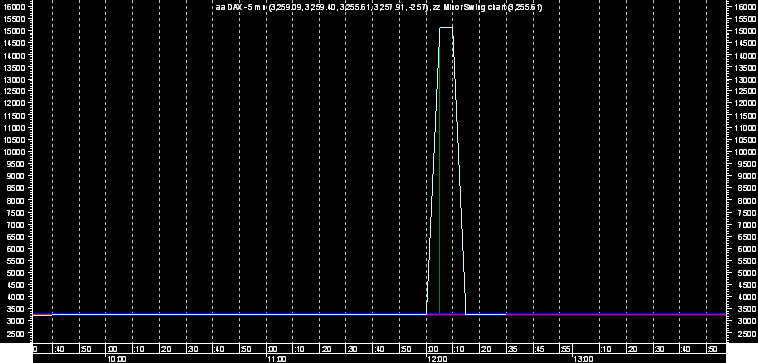Select the 12:00 hour label on time axis
The image size is (758, 363).
[x=437, y=359]
